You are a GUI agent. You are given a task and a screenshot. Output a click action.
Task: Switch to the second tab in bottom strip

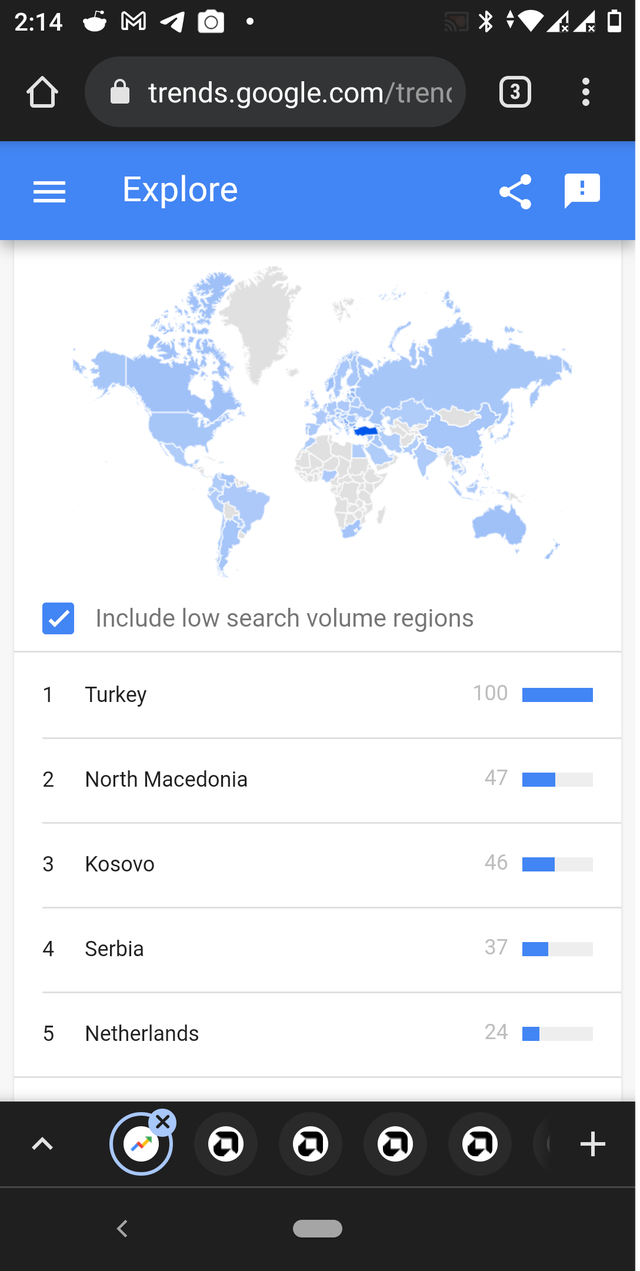click(226, 1144)
